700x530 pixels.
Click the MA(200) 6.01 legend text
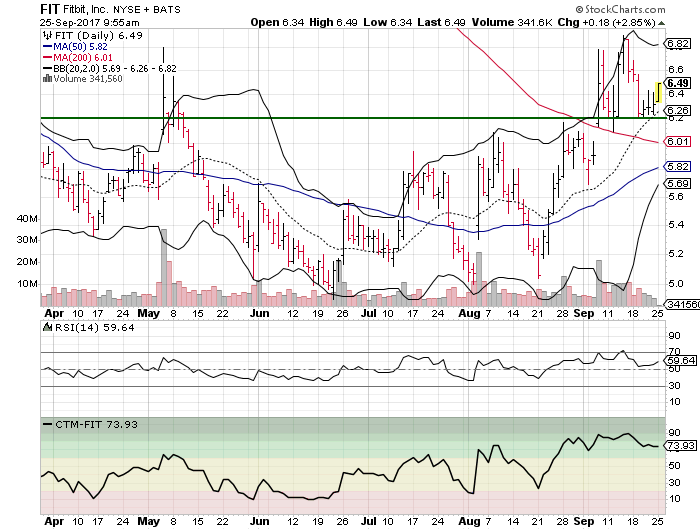click(83, 58)
